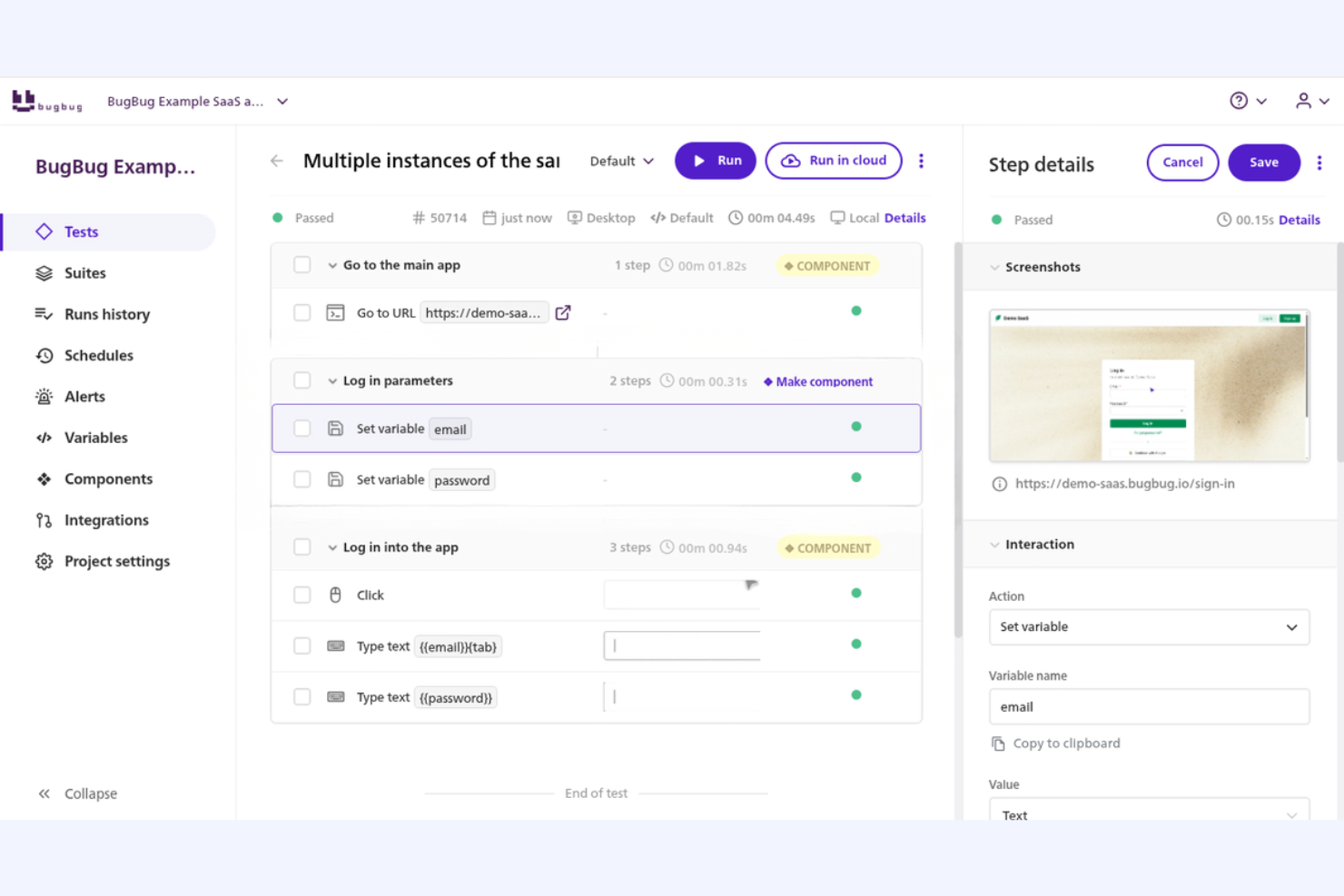The height and width of the screenshot is (896, 1344).
Task: Tick the checkbox next to the Click step
Action: [301, 595]
